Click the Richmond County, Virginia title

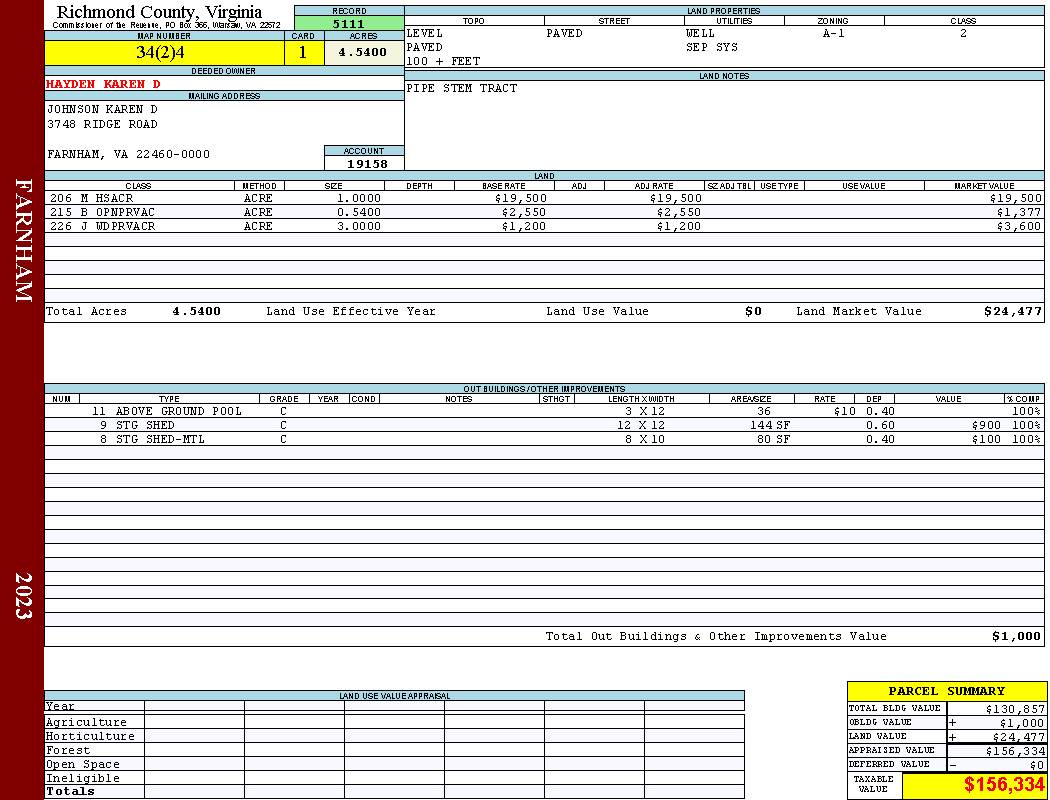[x=159, y=11]
